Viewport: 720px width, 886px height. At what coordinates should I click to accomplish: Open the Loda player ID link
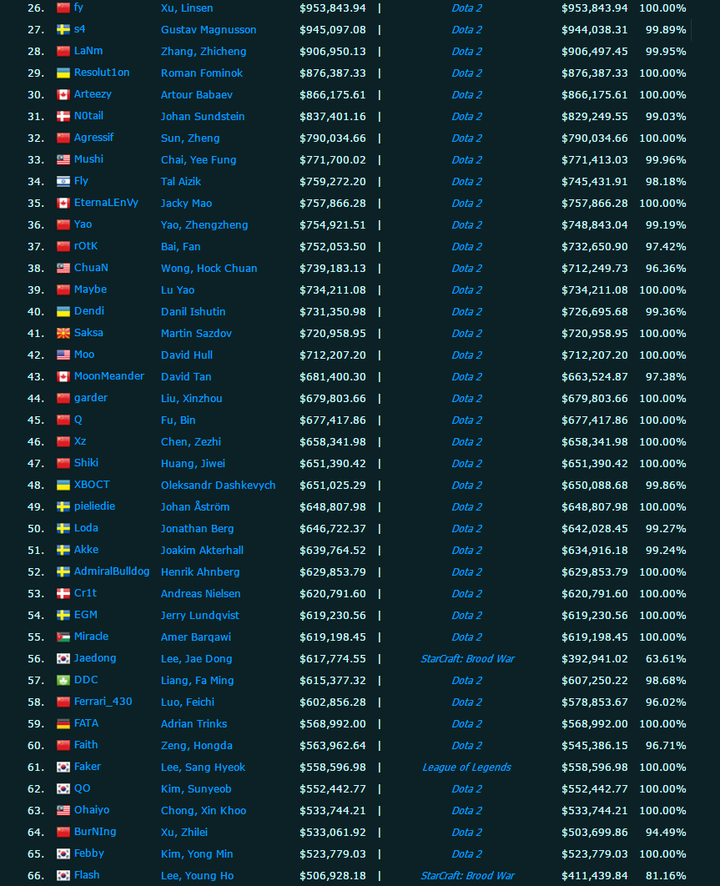pos(86,528)
